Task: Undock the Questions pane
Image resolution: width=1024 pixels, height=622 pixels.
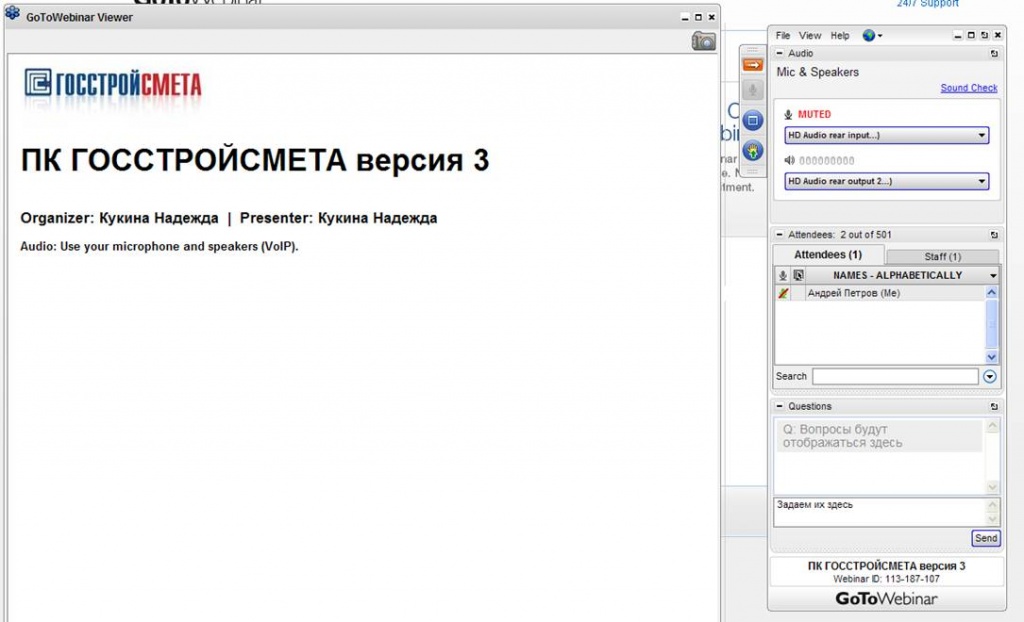Action: click(x=994, y=406)
